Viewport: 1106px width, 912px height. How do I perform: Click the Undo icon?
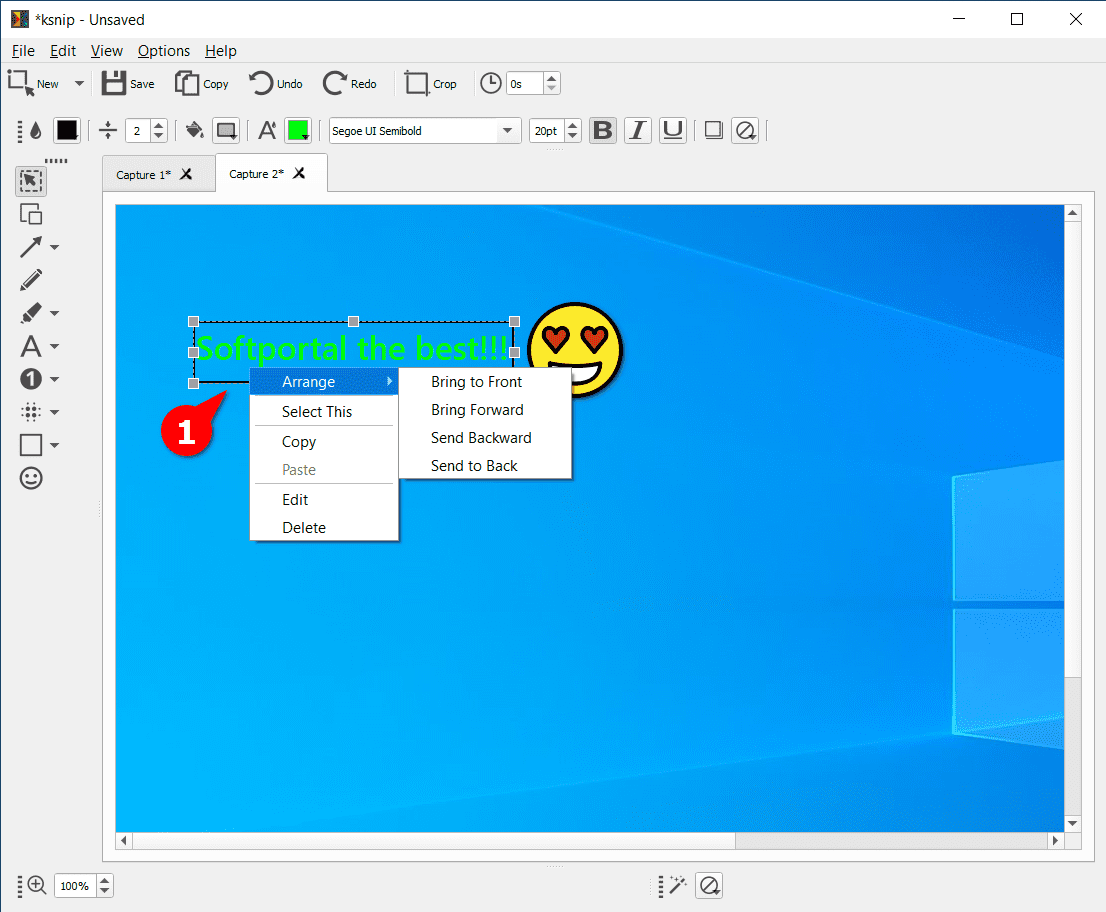click(261, 83)
